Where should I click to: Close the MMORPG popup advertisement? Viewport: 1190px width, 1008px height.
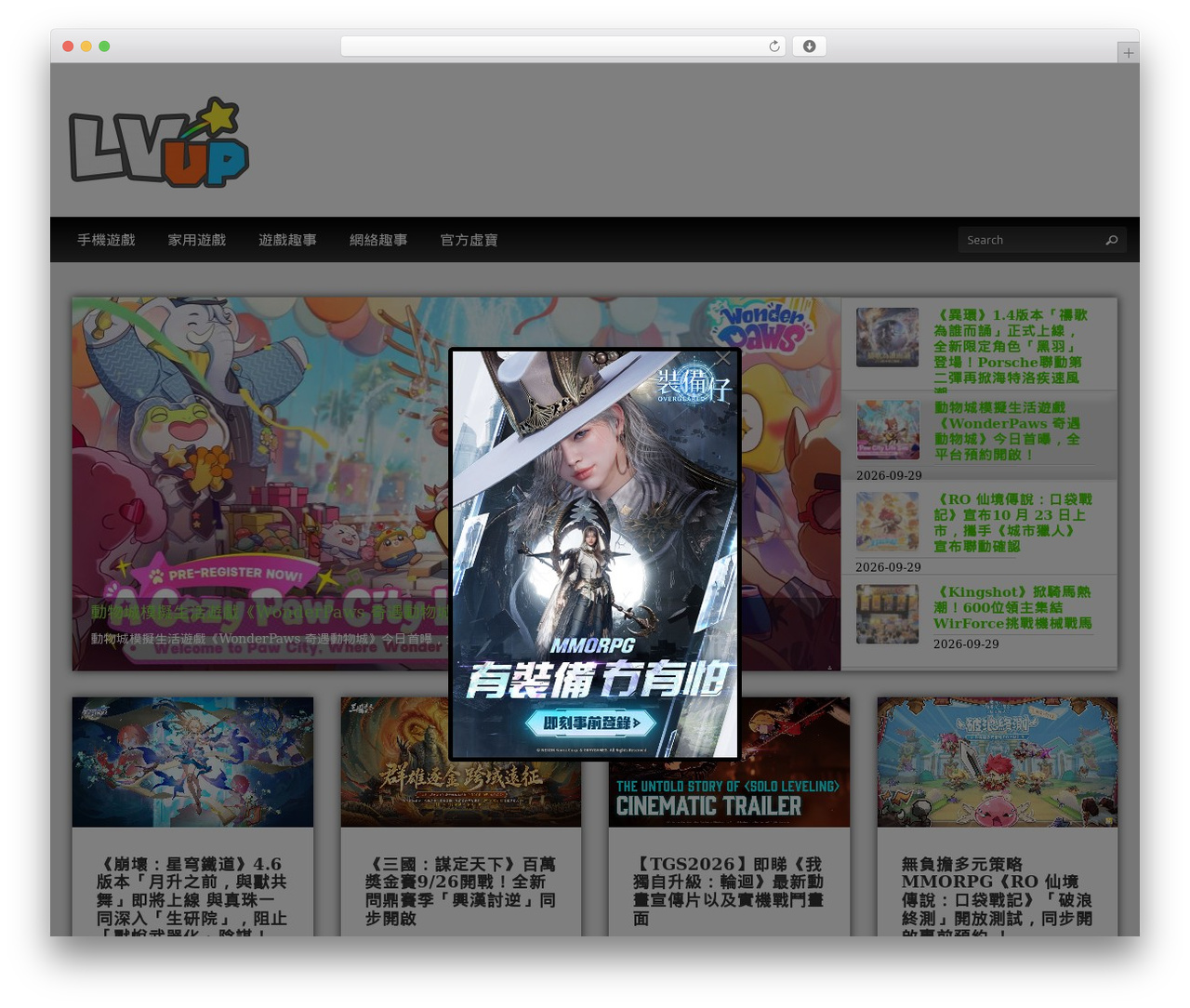[x=722, y=358]
